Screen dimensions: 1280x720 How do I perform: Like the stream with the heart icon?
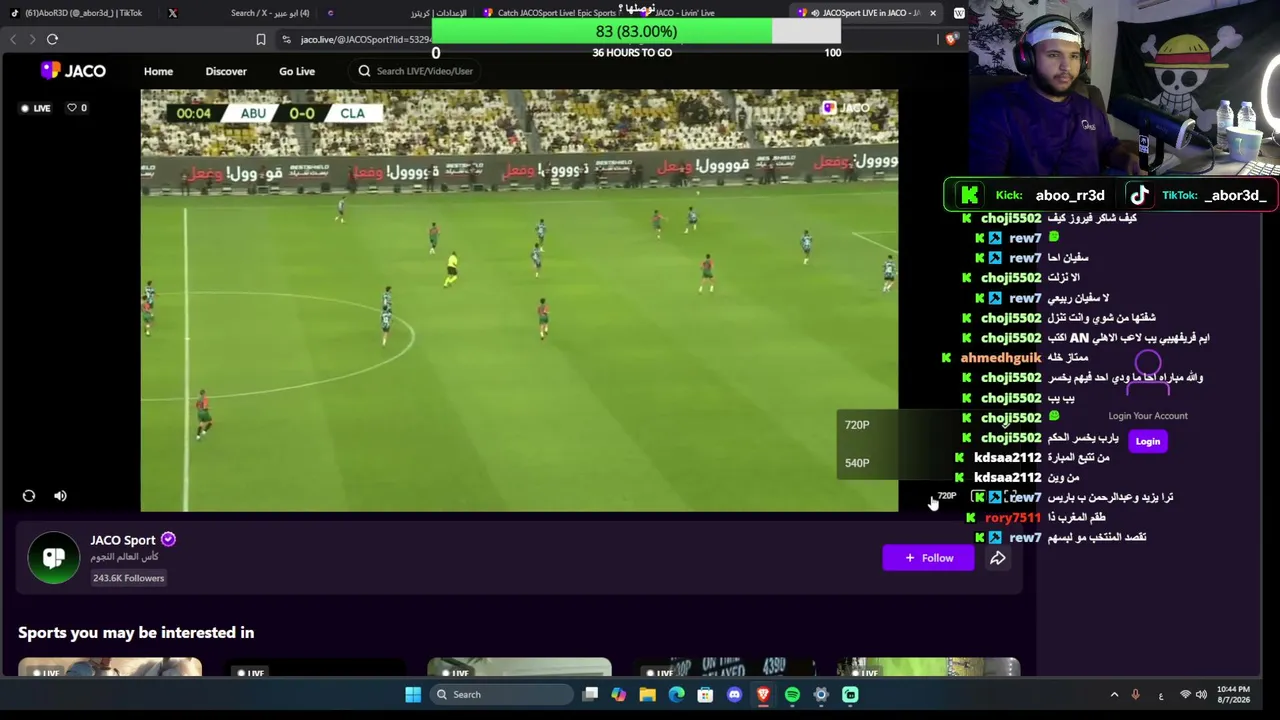[x=72, y=108]
